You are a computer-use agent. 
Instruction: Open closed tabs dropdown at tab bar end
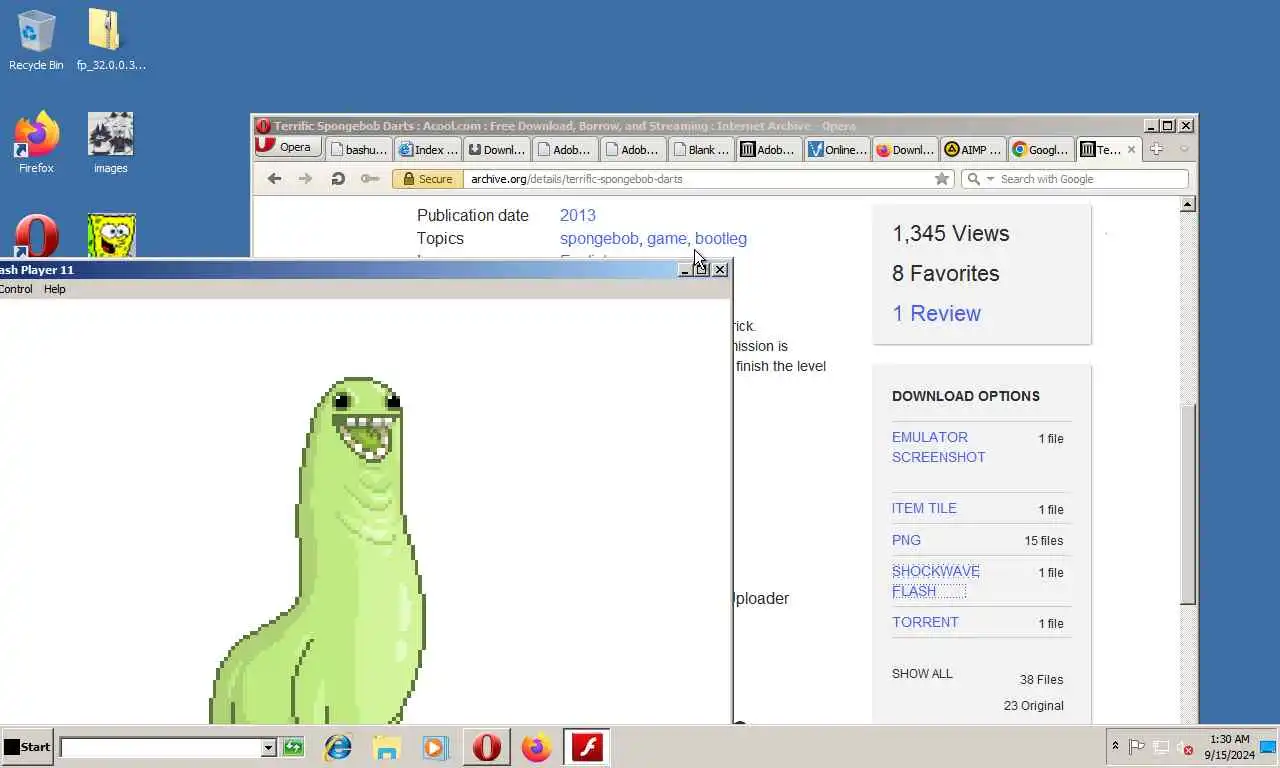click(x=1184, y=149)
